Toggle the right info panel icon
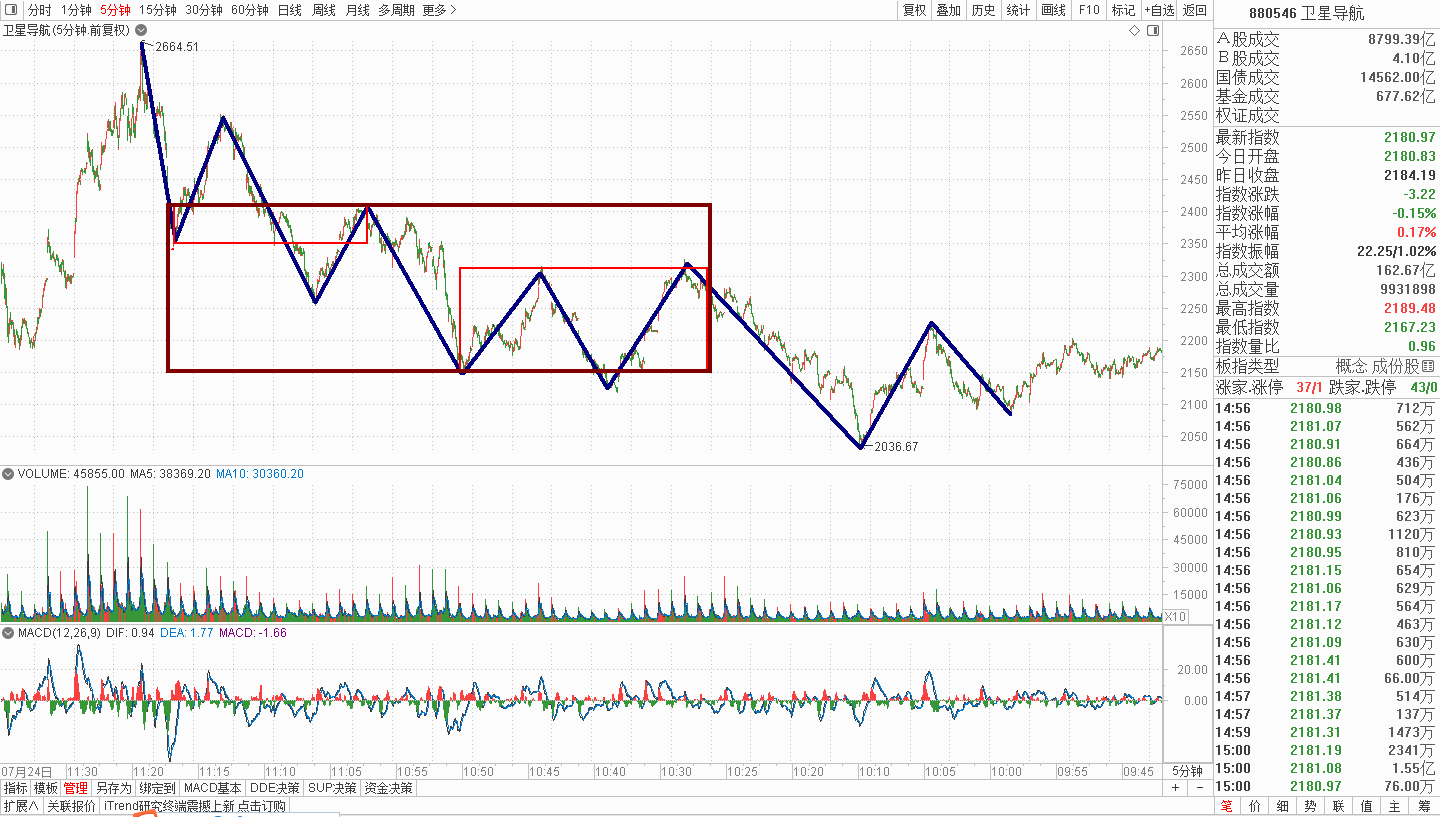This screenshot has width=1440, height=817. click(1153, 31)
